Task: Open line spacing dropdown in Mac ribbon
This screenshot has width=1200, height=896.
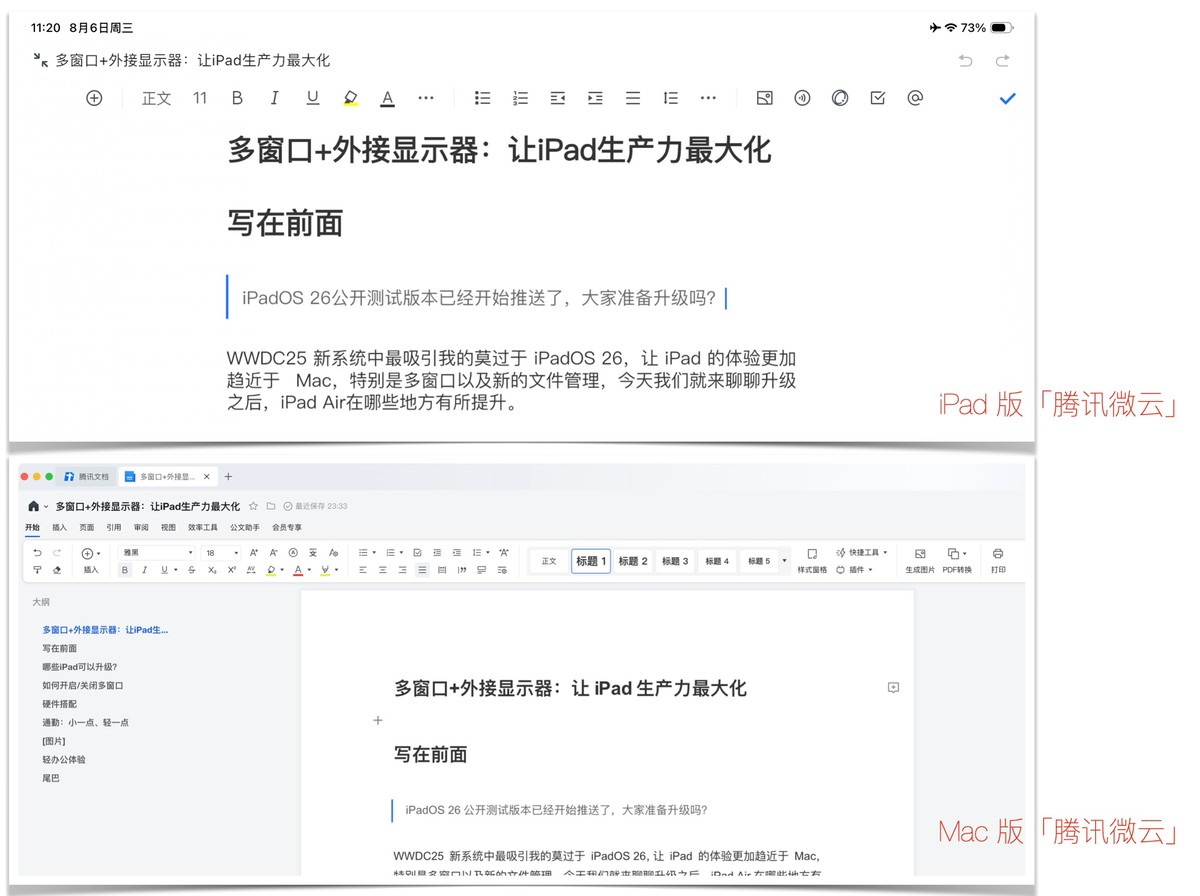Action: pyautogui.click(x=487, y=553)
